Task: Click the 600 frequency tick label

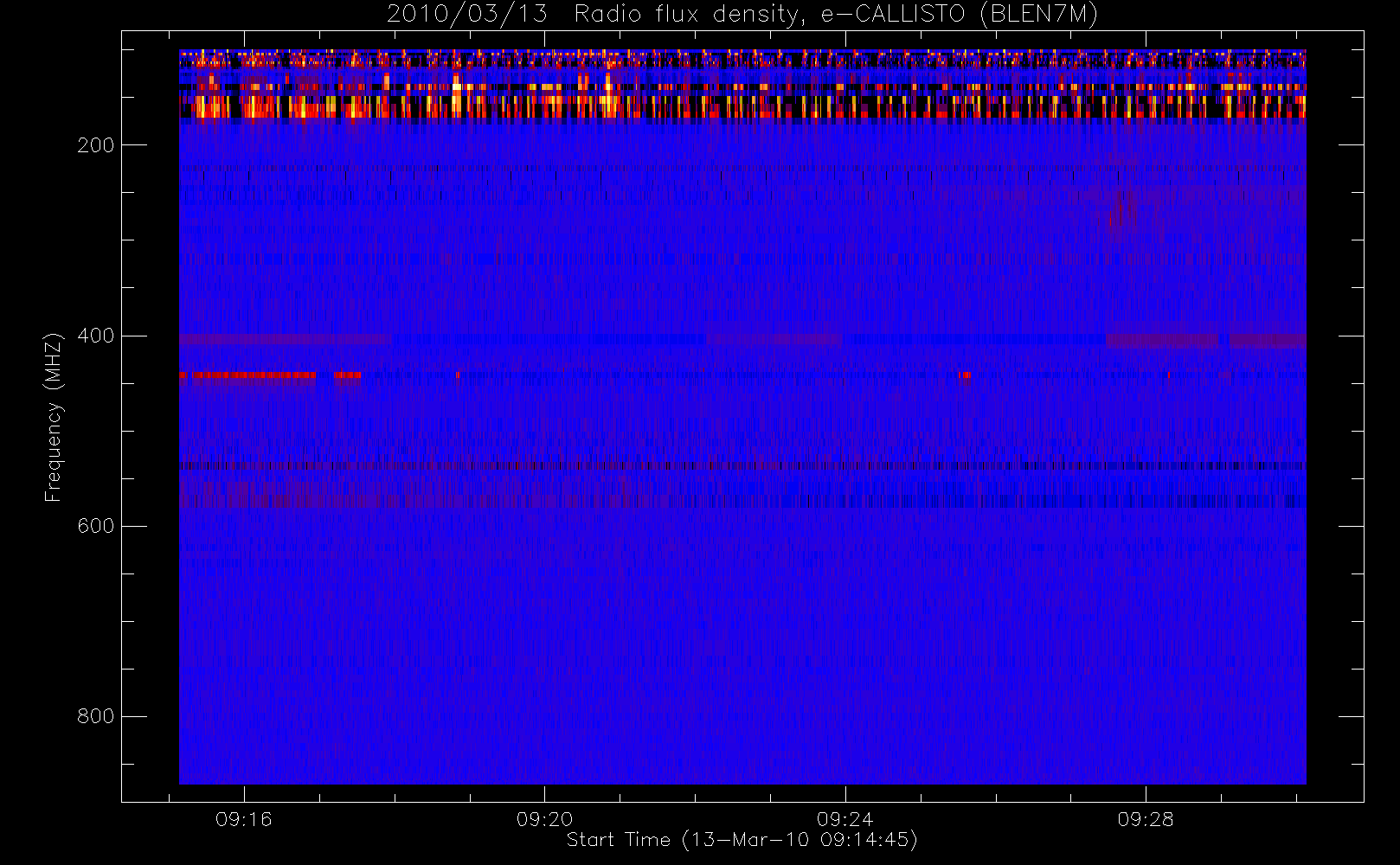Action: pyautogui.click(x=95, y=526)
